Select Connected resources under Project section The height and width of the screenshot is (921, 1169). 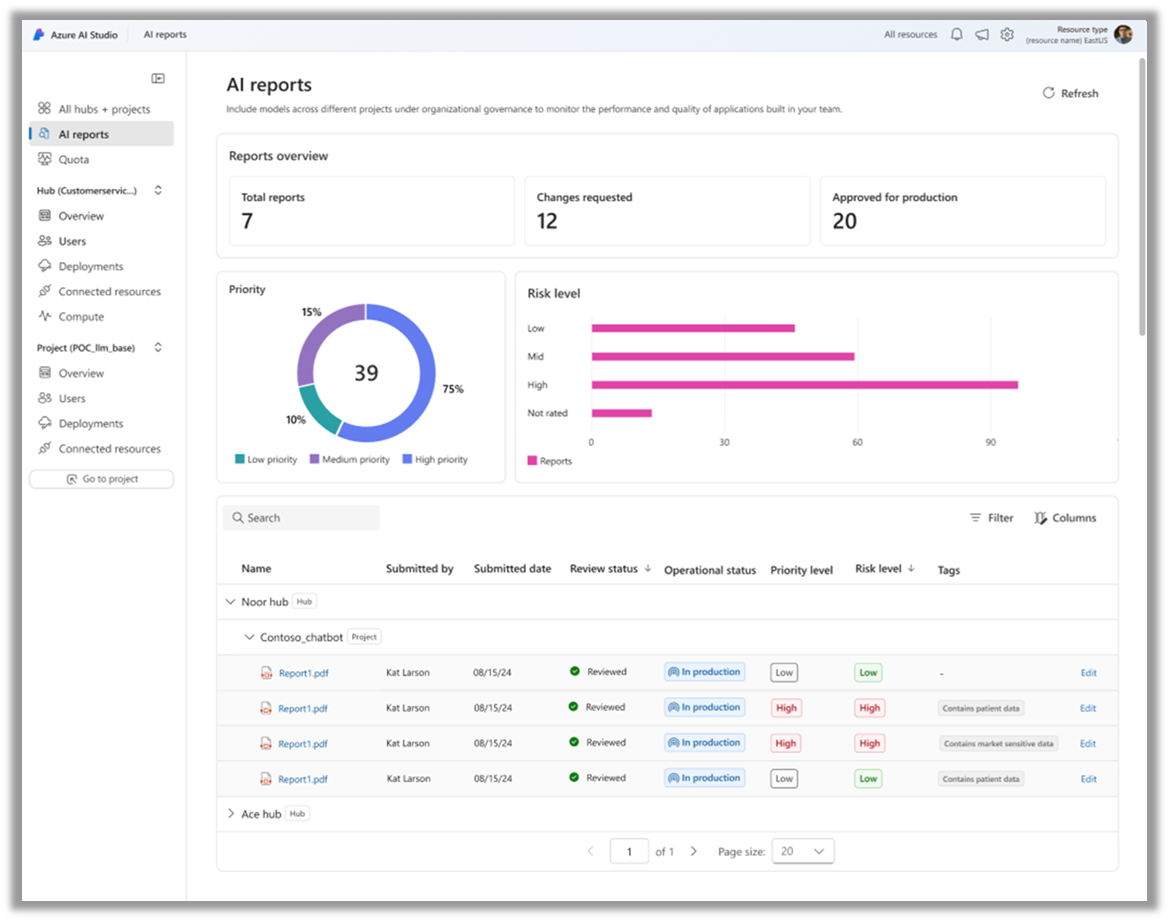pos(110,448)
